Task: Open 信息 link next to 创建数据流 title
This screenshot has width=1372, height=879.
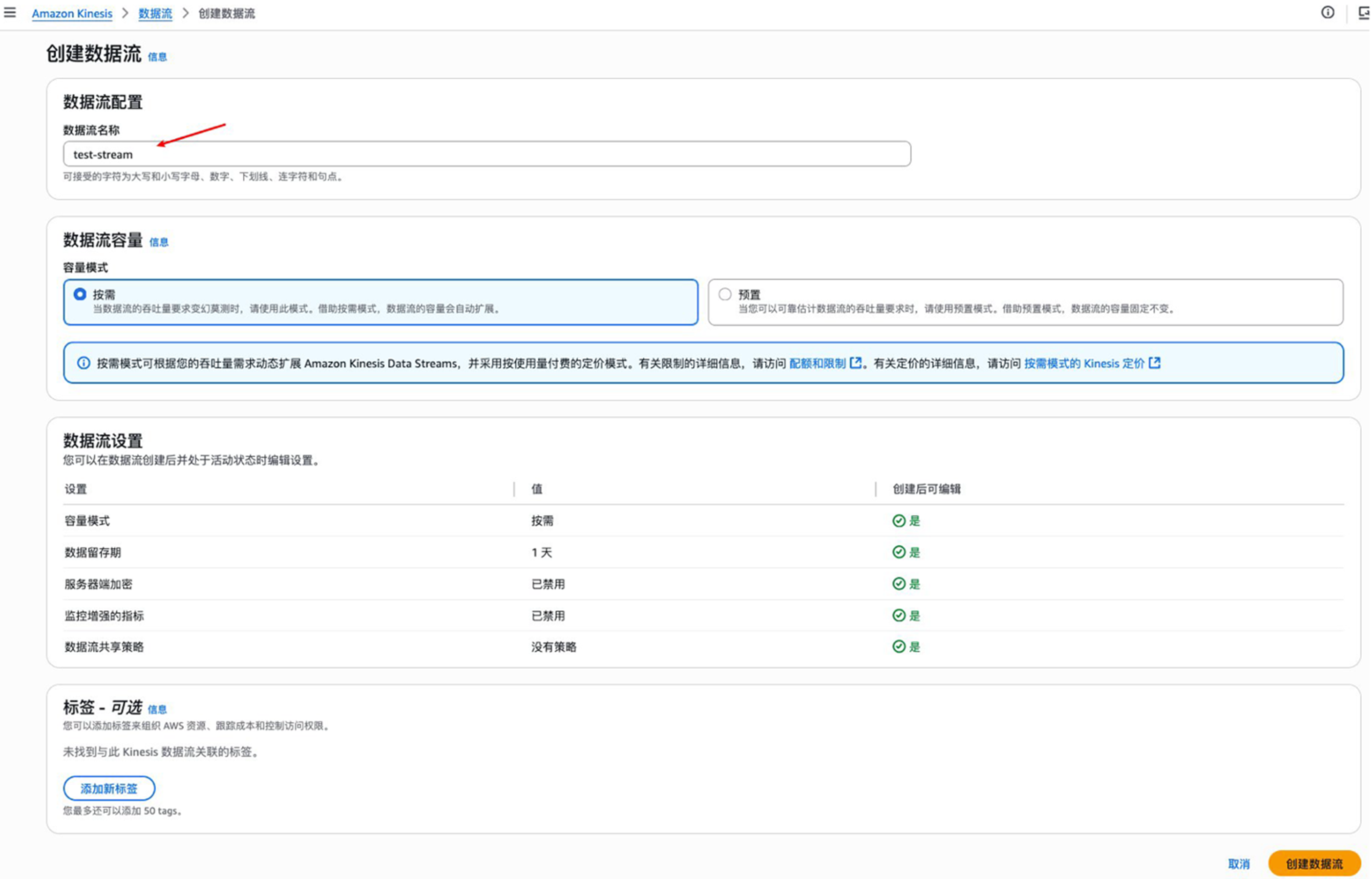Action: (157, 57)
